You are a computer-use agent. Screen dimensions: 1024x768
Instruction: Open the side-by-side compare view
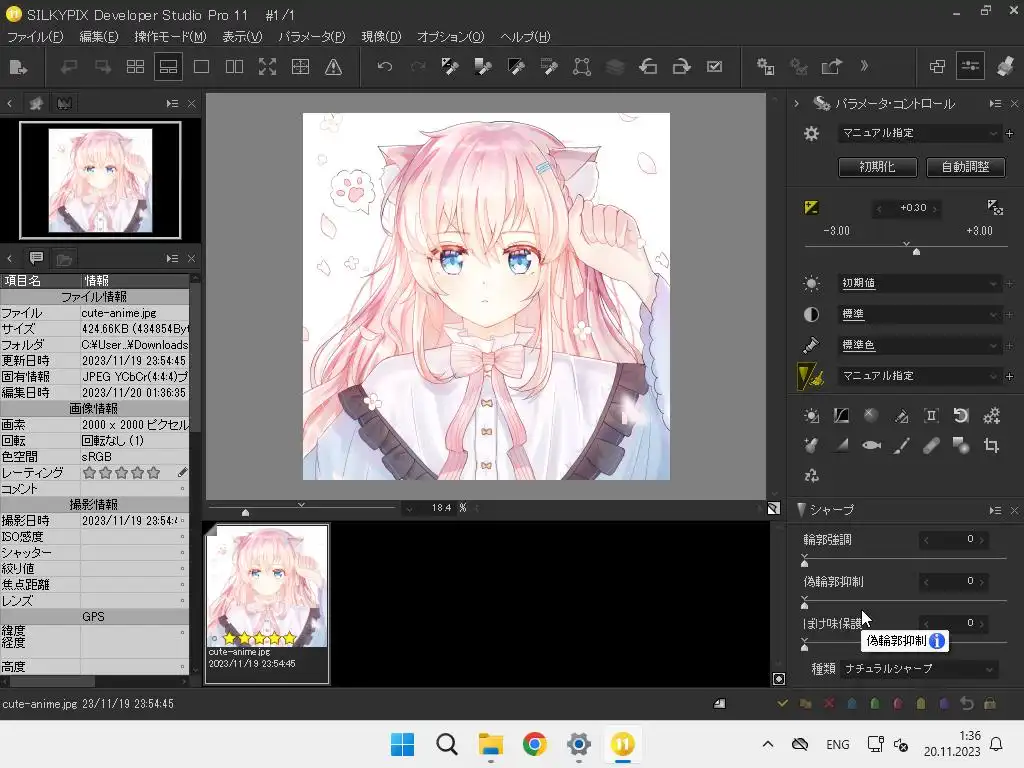[234, 67]
